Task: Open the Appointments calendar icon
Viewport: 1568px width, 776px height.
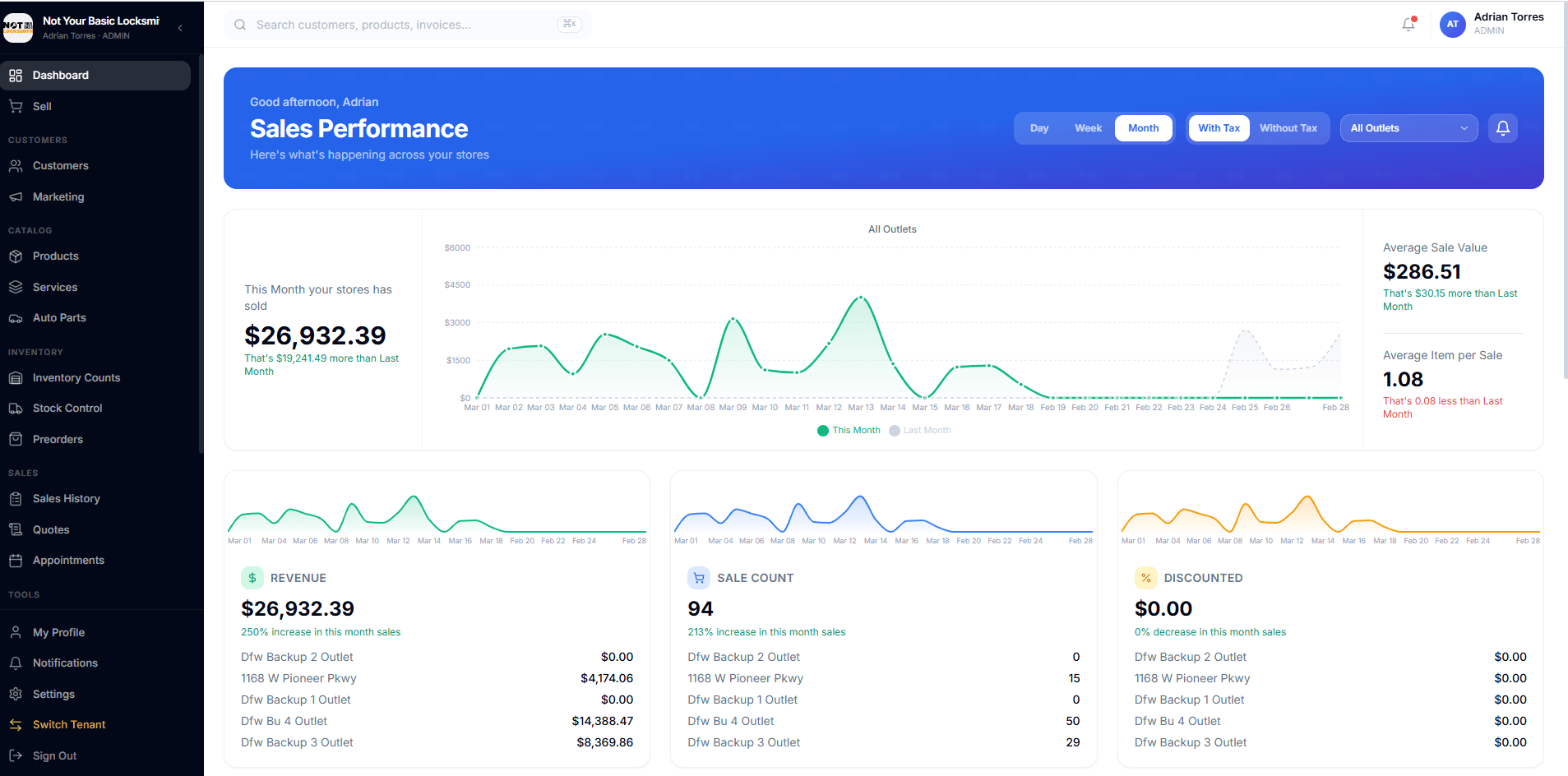Action: pos(15,560)
